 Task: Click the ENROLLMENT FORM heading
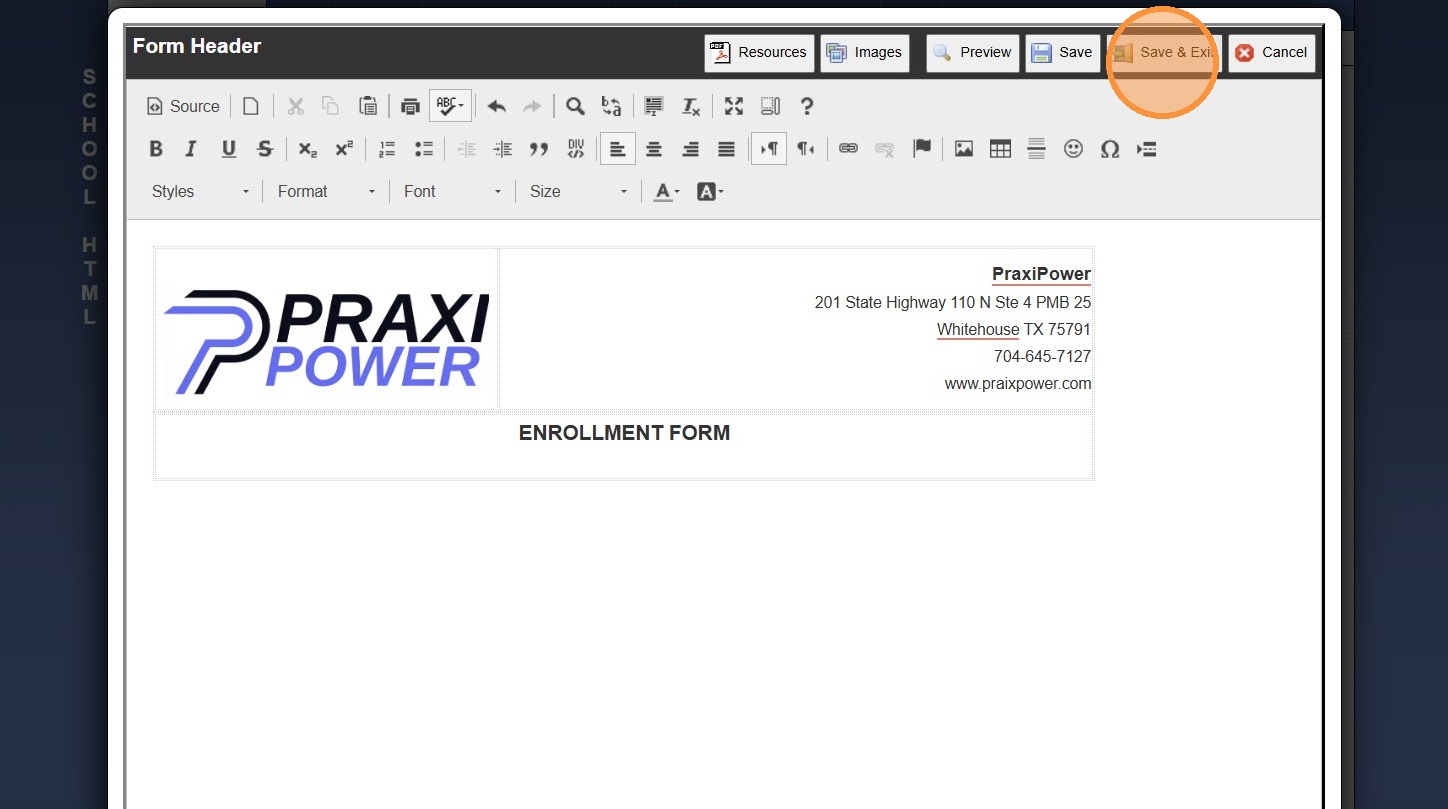click(x=624, y=433)
